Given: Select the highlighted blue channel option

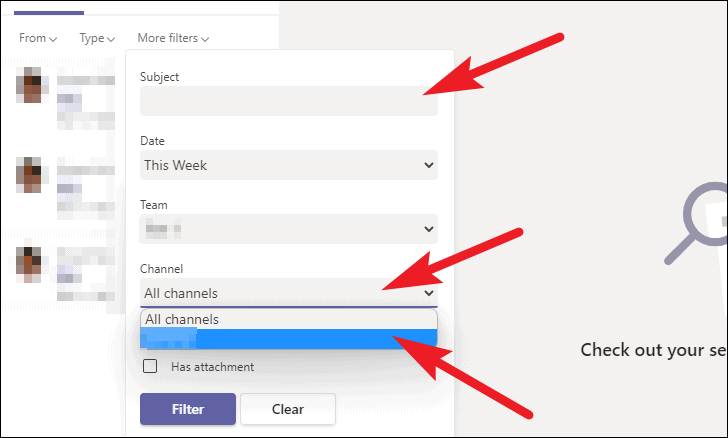Looking at the screenshot, I should click(x=289, y=339).
